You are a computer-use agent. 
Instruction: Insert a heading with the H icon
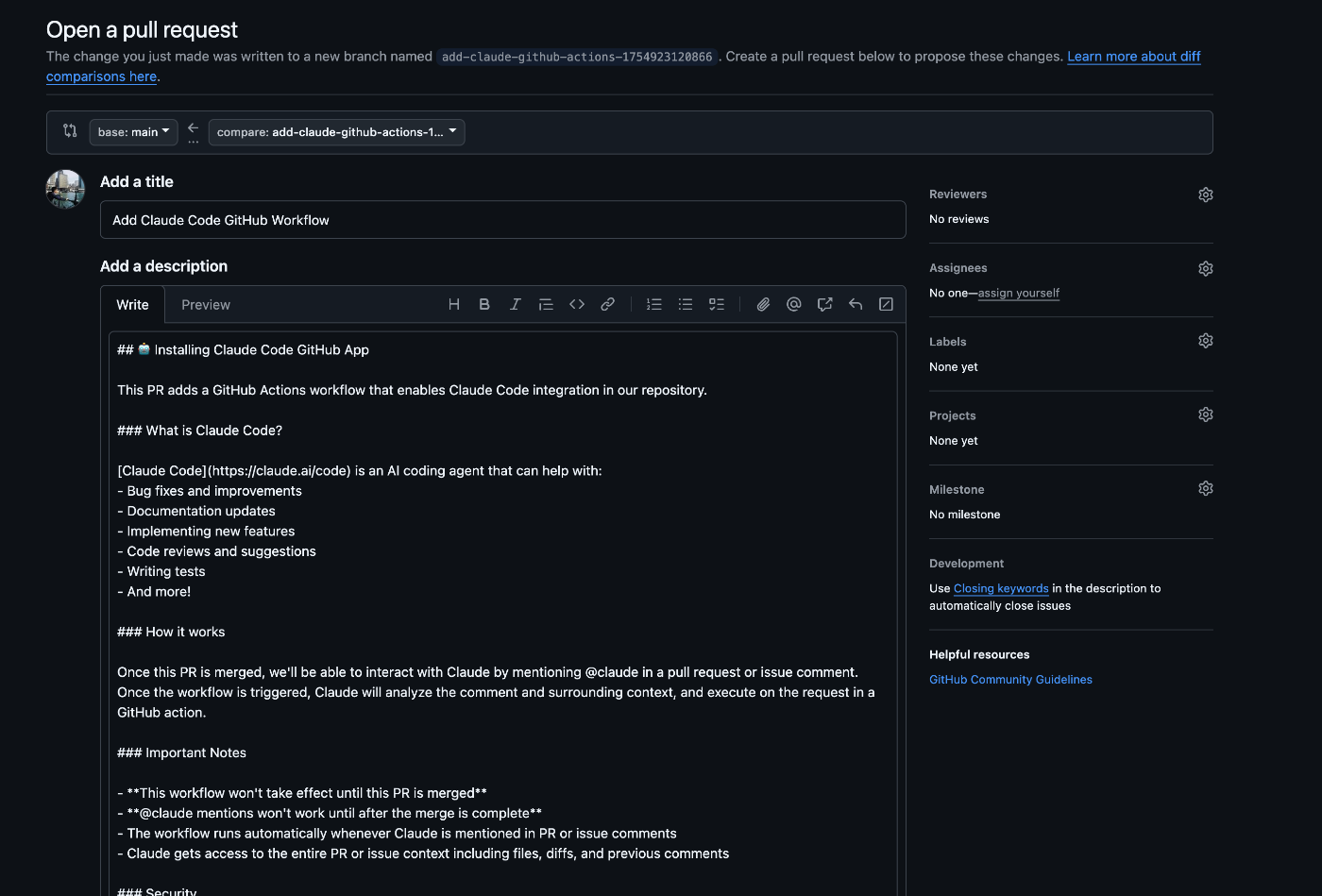[454, 304]
